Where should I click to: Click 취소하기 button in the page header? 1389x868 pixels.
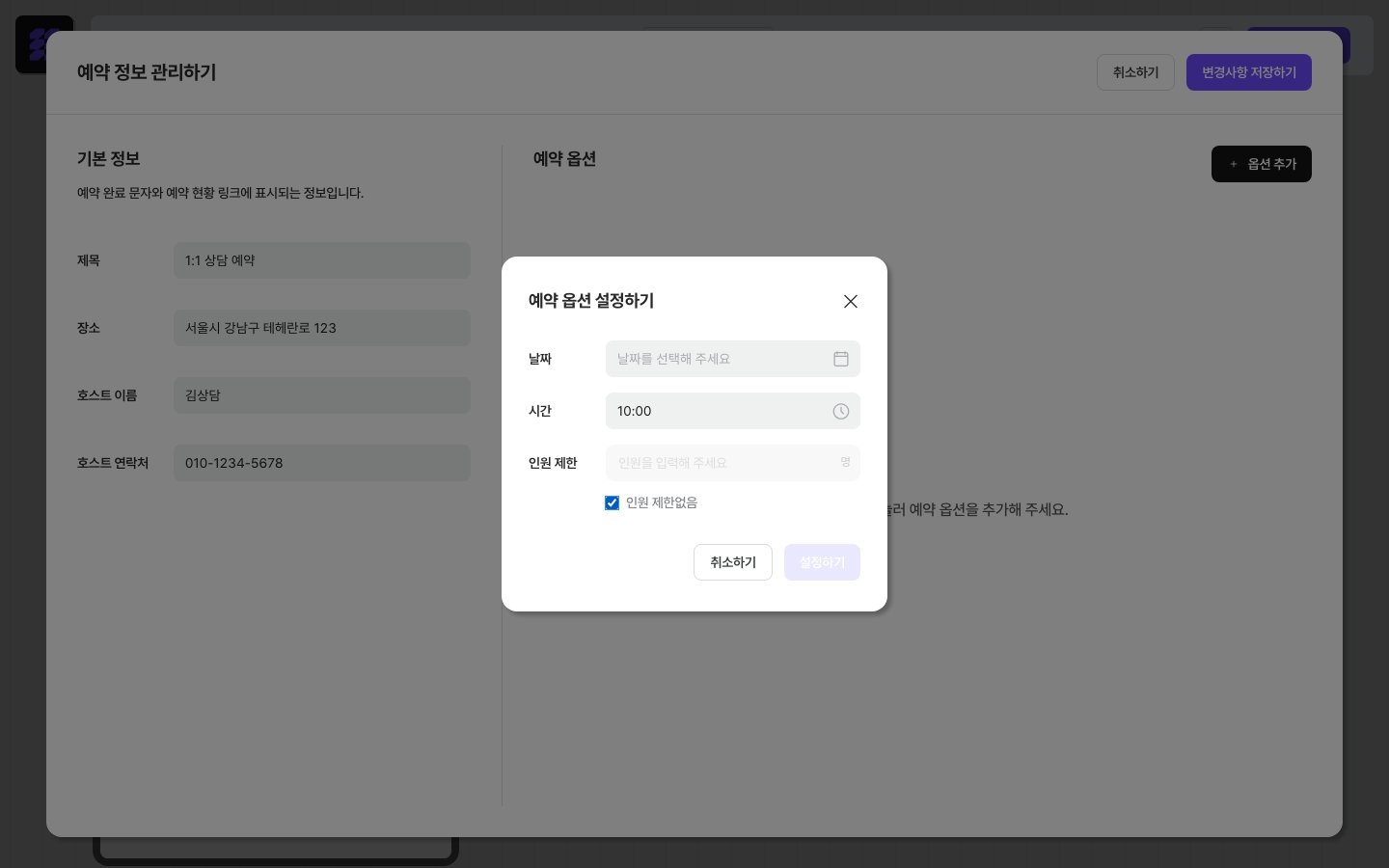pos(1135,72)
